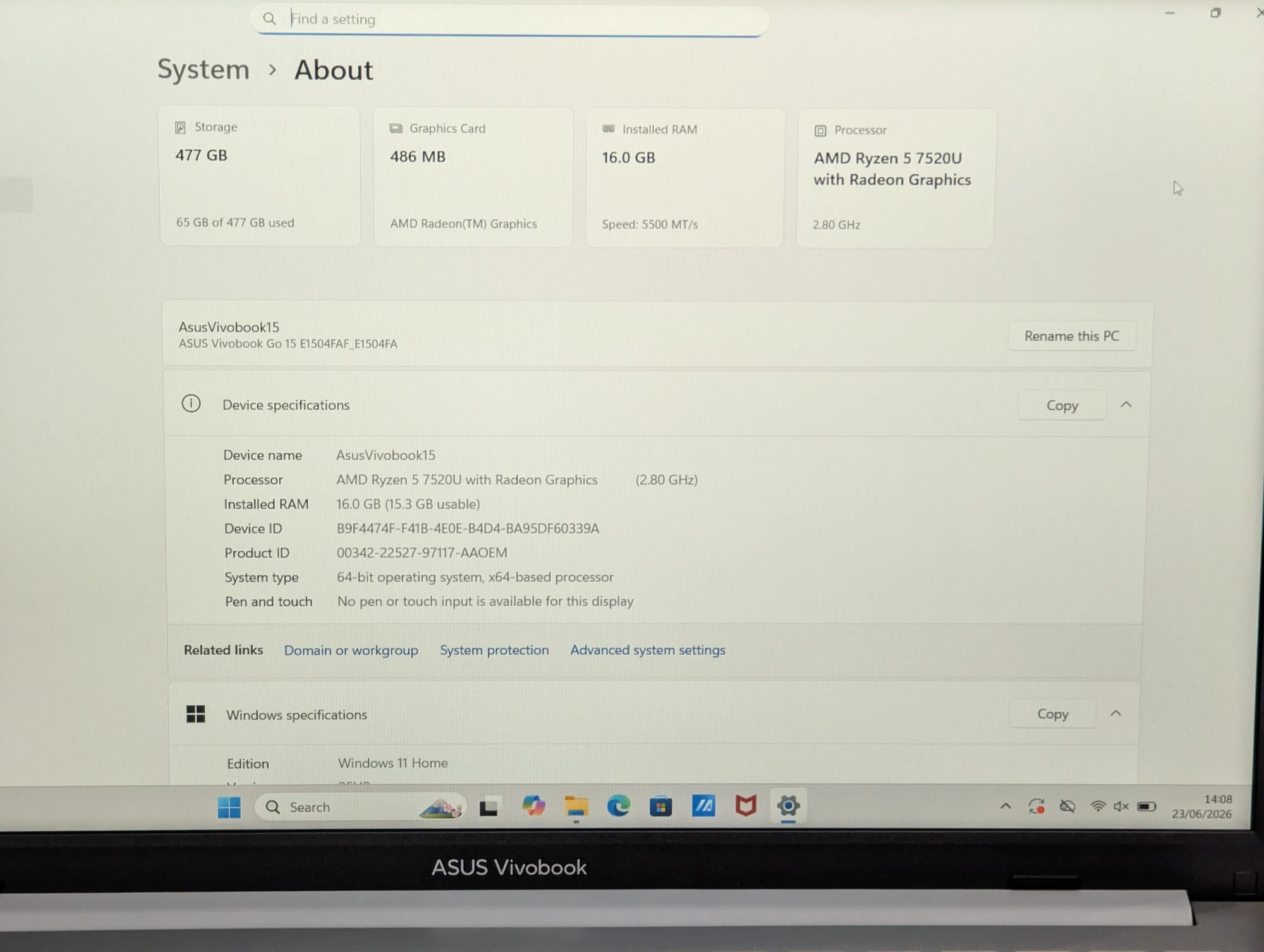This screenshot has height=952, width=1264.
Task: Click the battery status tray icon
Action: pos(1146,807)
